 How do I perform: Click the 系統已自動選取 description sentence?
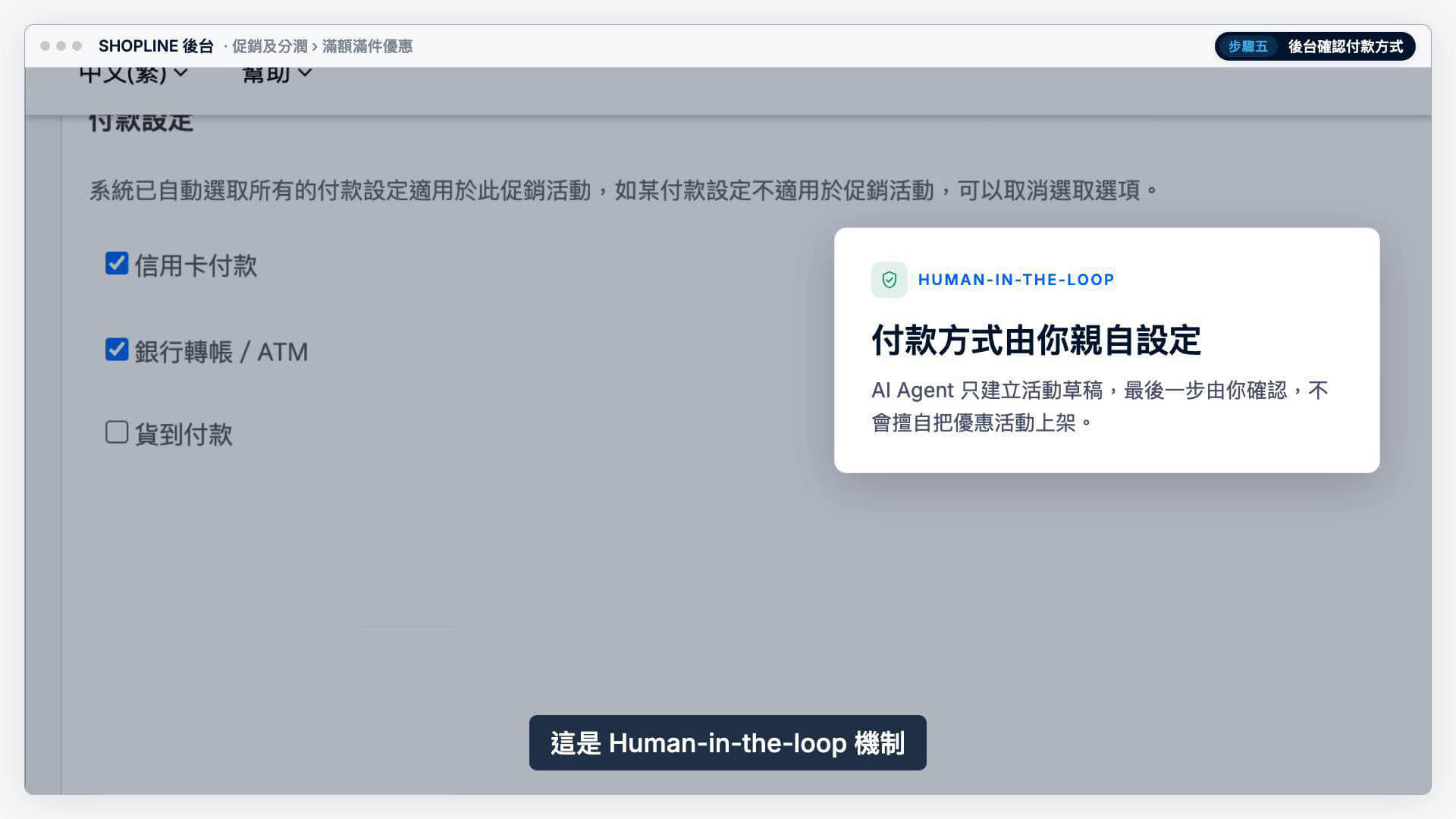tap(623, 190)
